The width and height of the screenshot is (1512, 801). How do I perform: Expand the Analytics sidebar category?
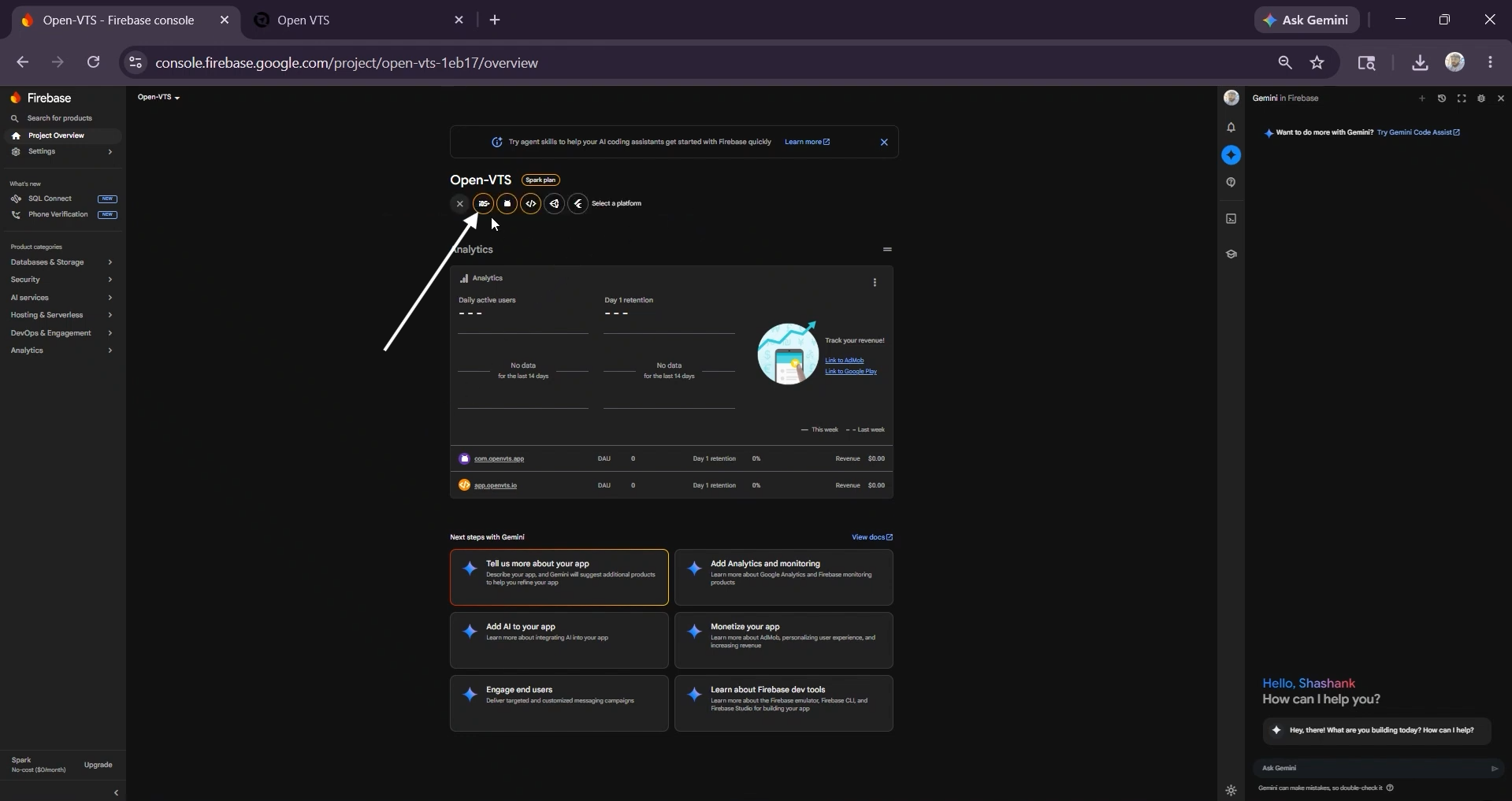(x=61, y=350)
